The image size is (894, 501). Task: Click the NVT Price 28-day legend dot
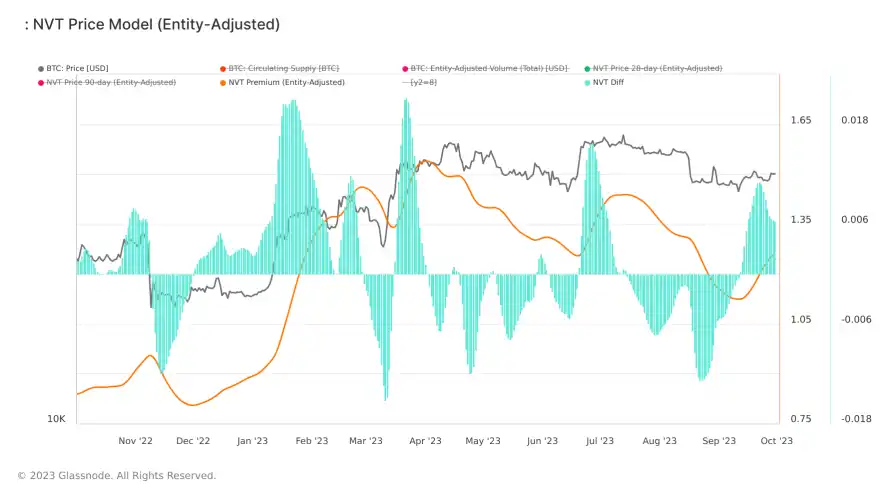[x=587, y=68]
